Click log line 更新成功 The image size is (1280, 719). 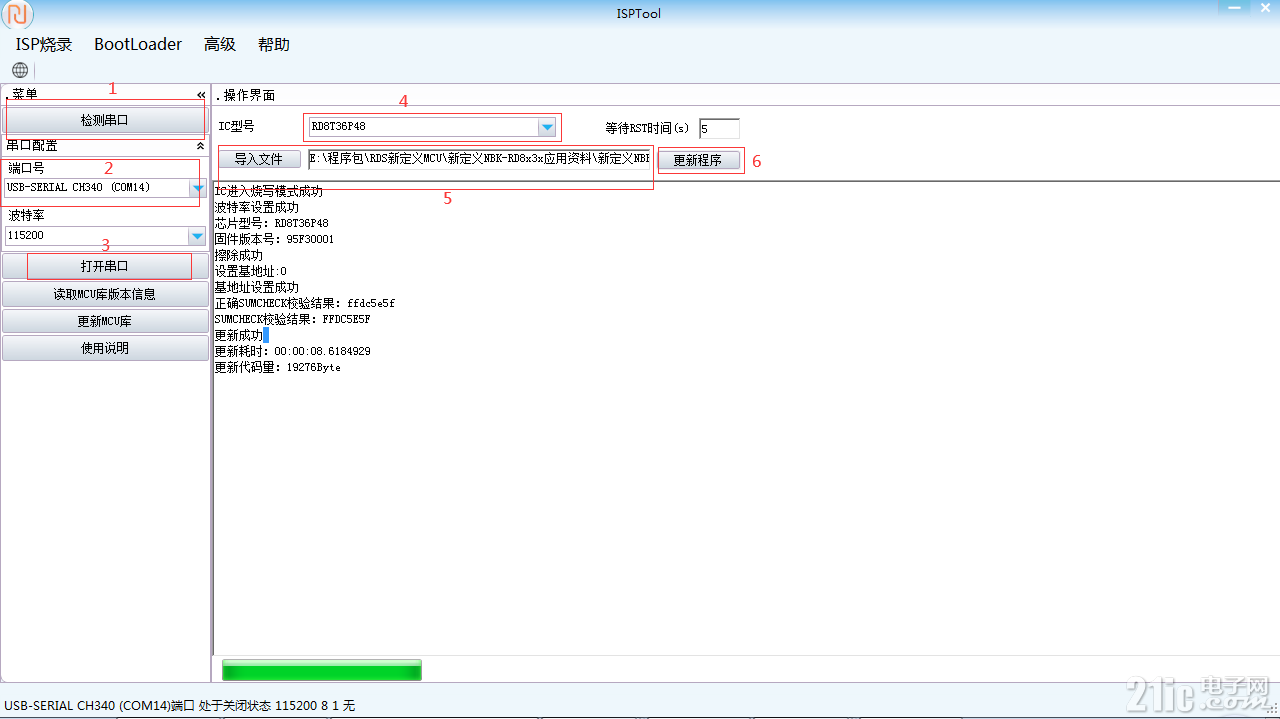(x=239, y=335)
